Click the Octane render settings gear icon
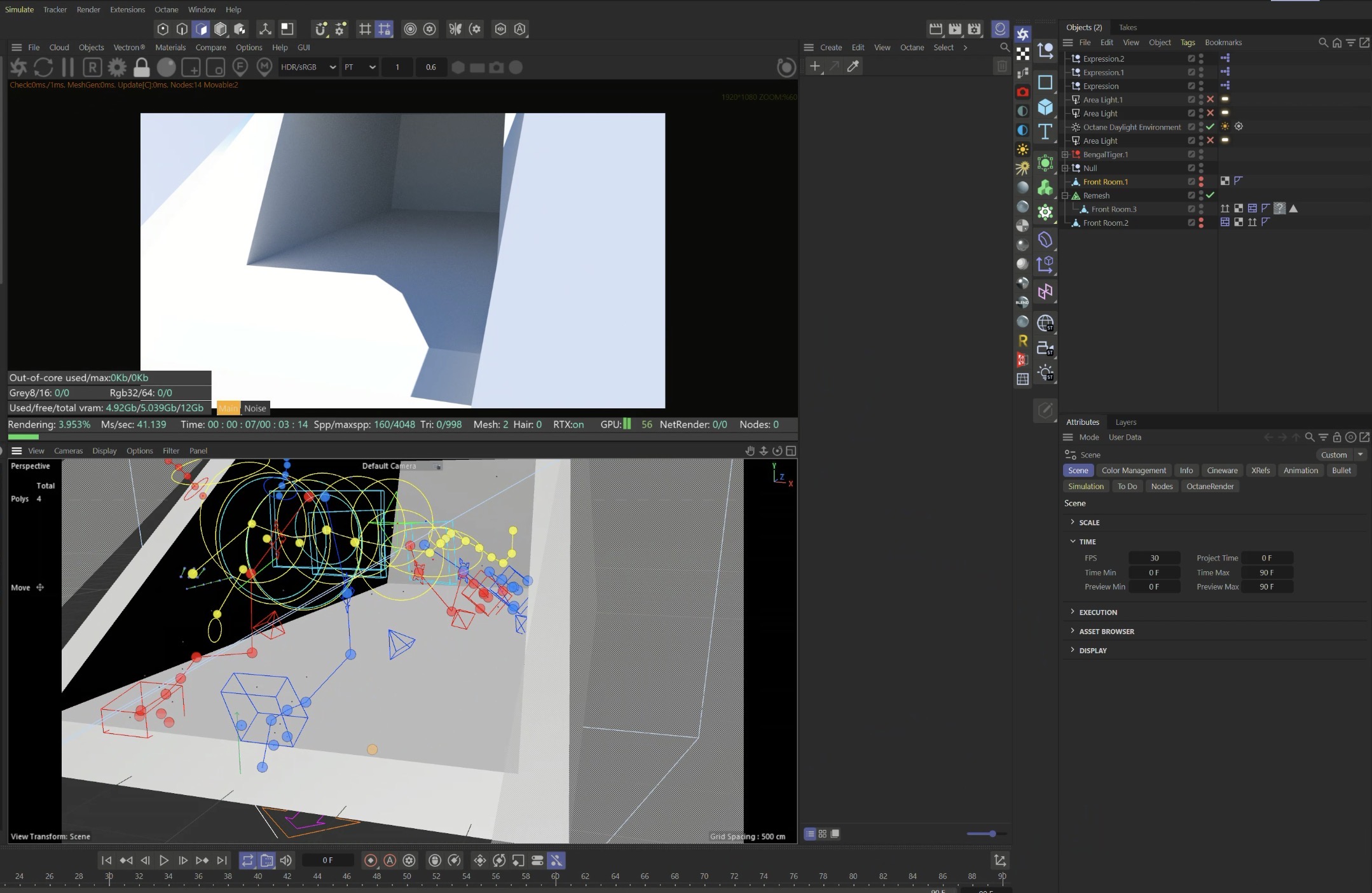The height and width of the screenshot is (893, 1372). [117, 67]
